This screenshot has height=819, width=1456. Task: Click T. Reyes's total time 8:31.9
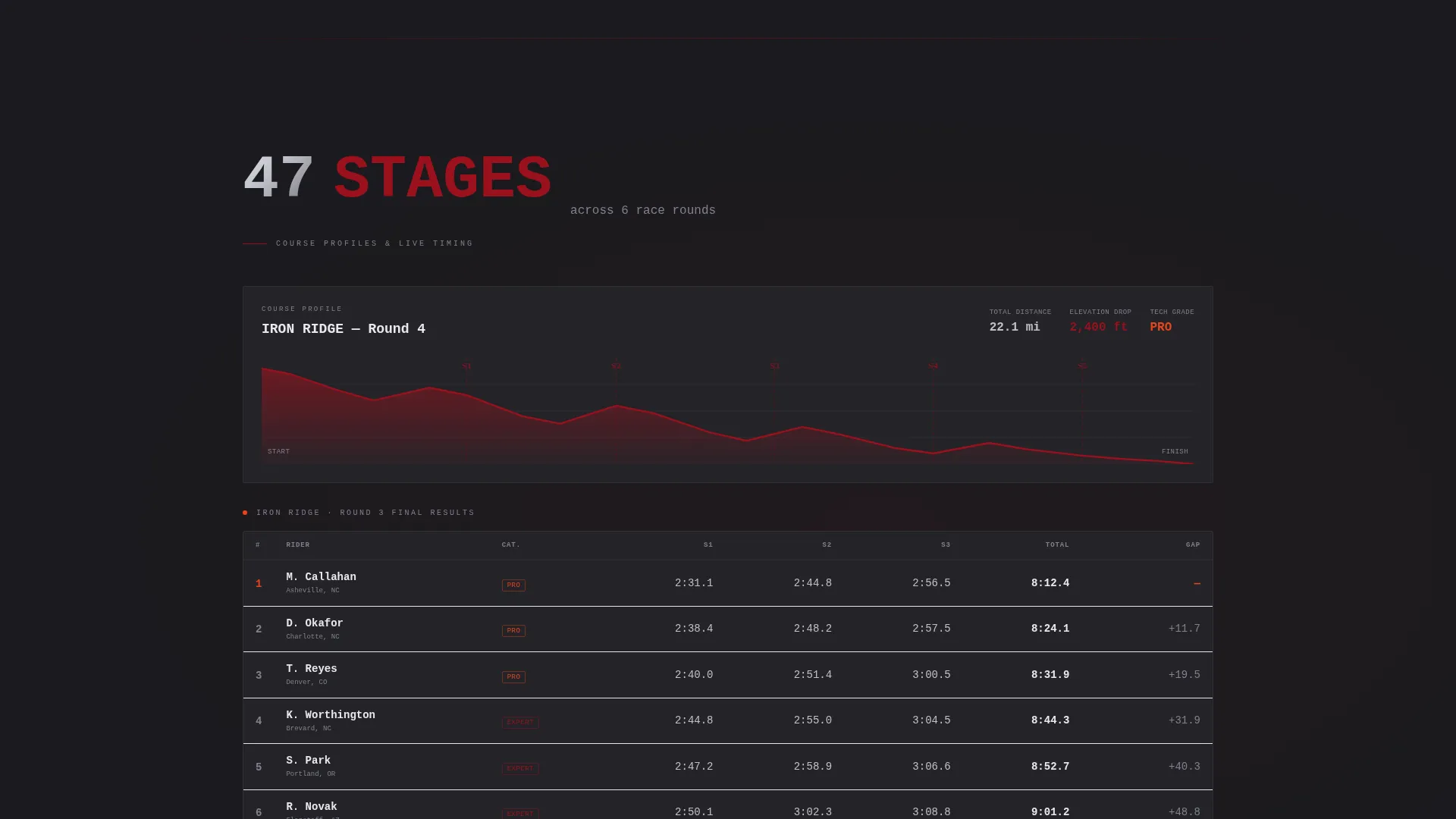pos(1050,675)
